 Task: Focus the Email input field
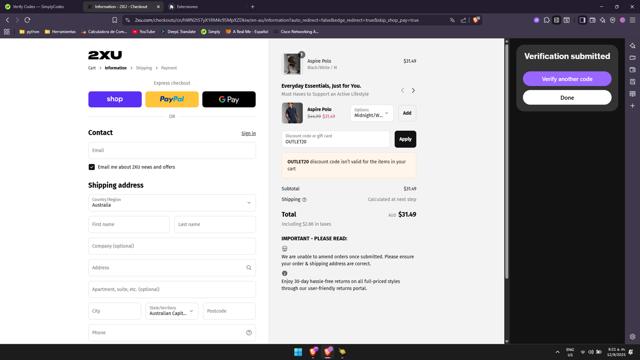pyautogui.click(x=172, y=150)
